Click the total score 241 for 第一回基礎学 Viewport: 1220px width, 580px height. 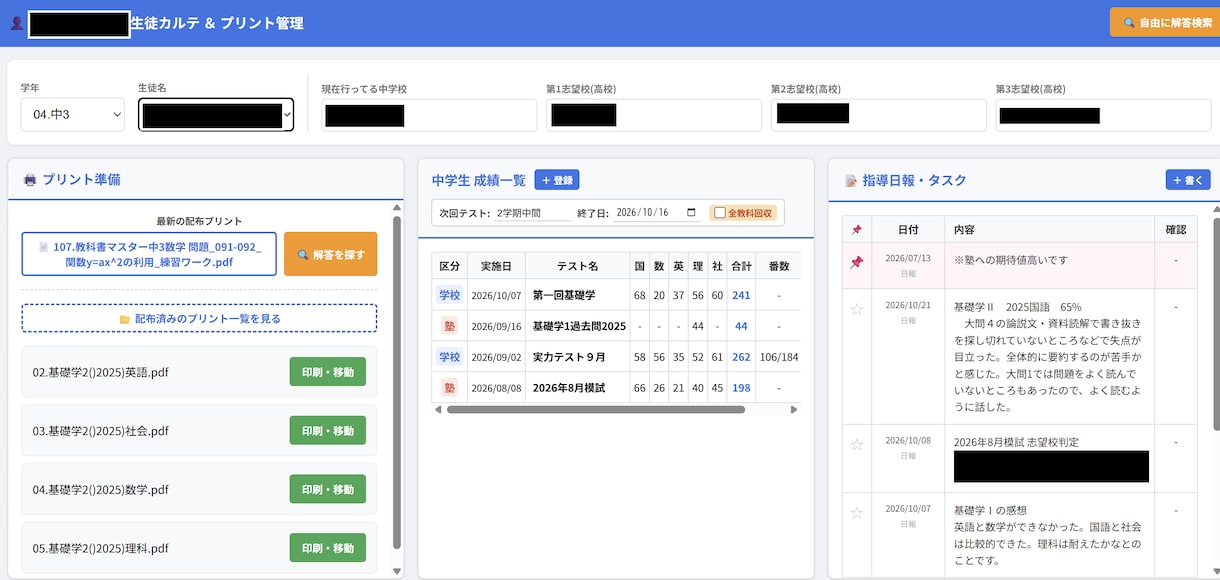coord(741,295)
